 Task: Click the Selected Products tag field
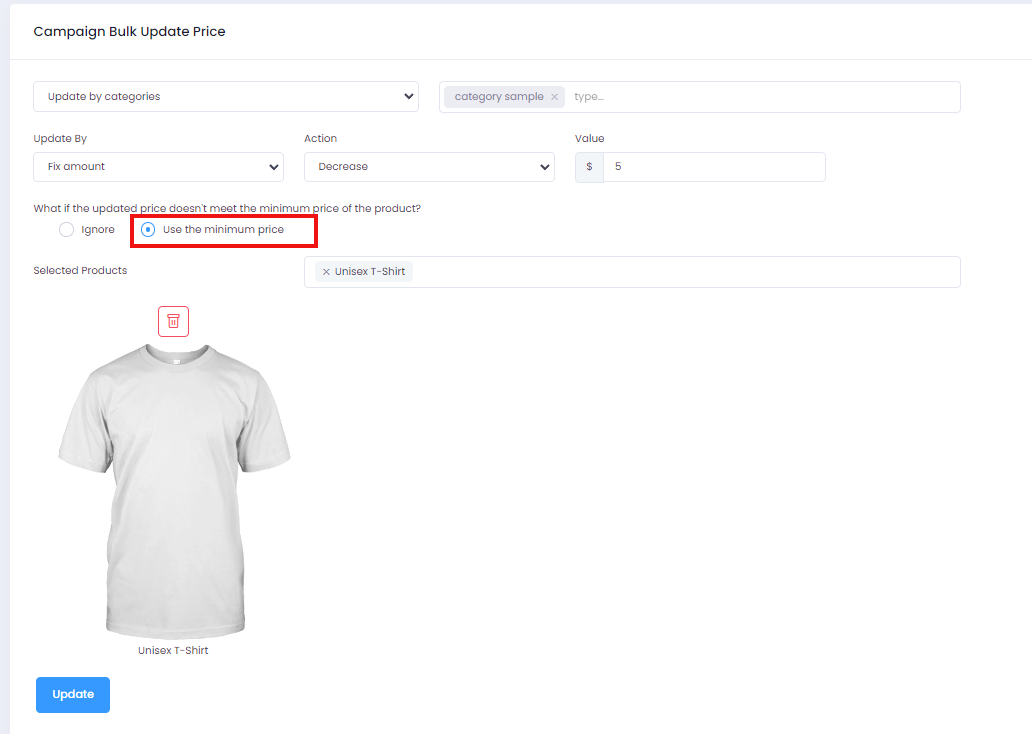pyautogui.click(x=632, y=272)
